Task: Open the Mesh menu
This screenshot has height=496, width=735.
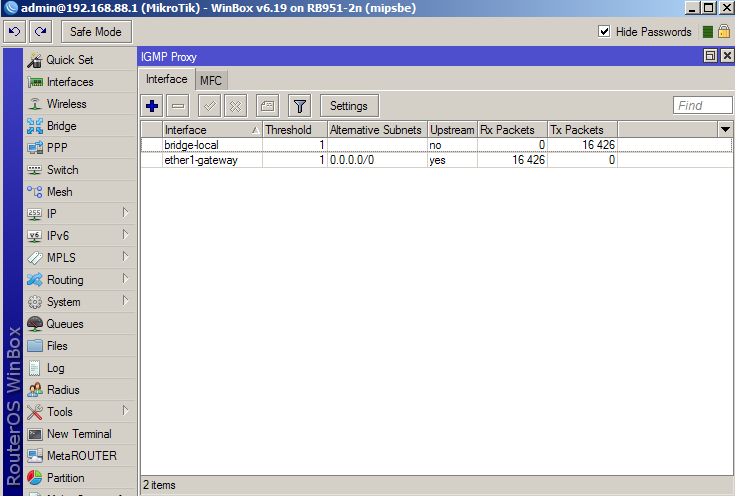Action: point(80,192)
